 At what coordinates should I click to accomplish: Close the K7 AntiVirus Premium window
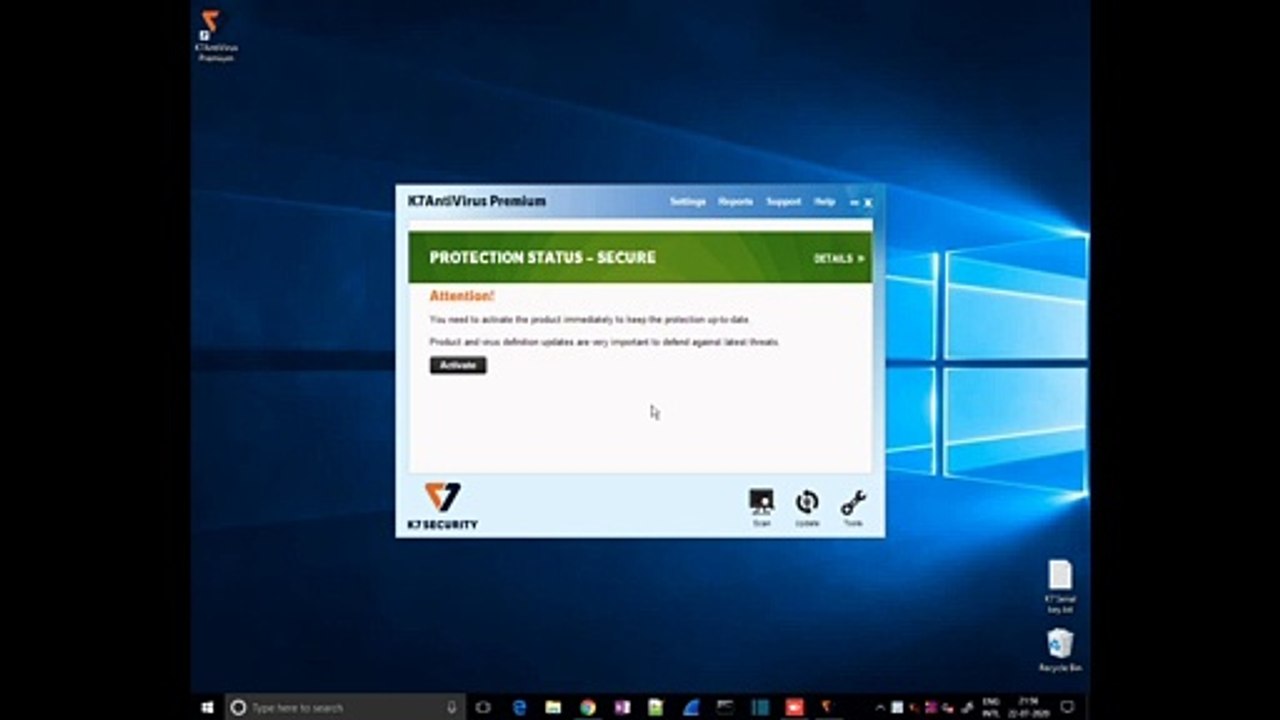coord(868,202)
